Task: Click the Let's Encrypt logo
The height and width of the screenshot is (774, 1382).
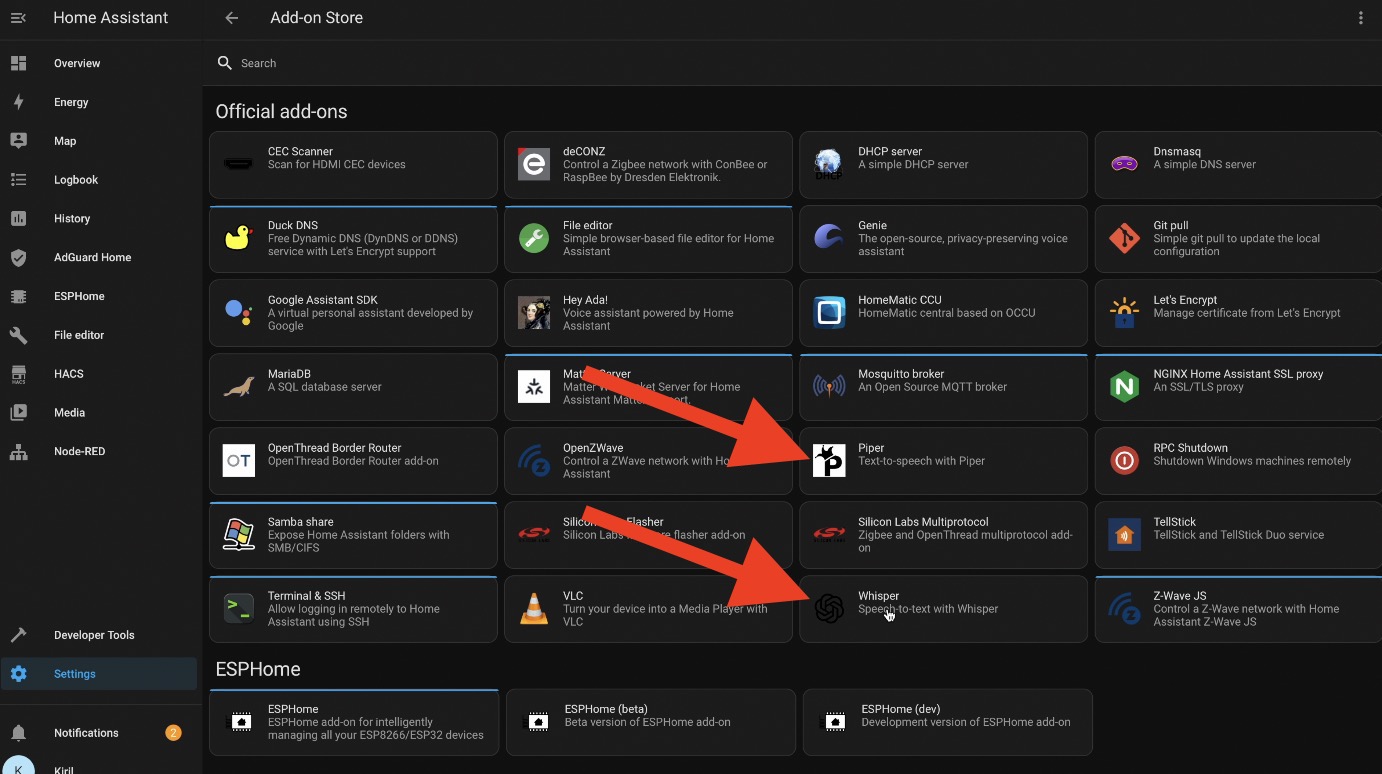Action: coord(1125,312)
